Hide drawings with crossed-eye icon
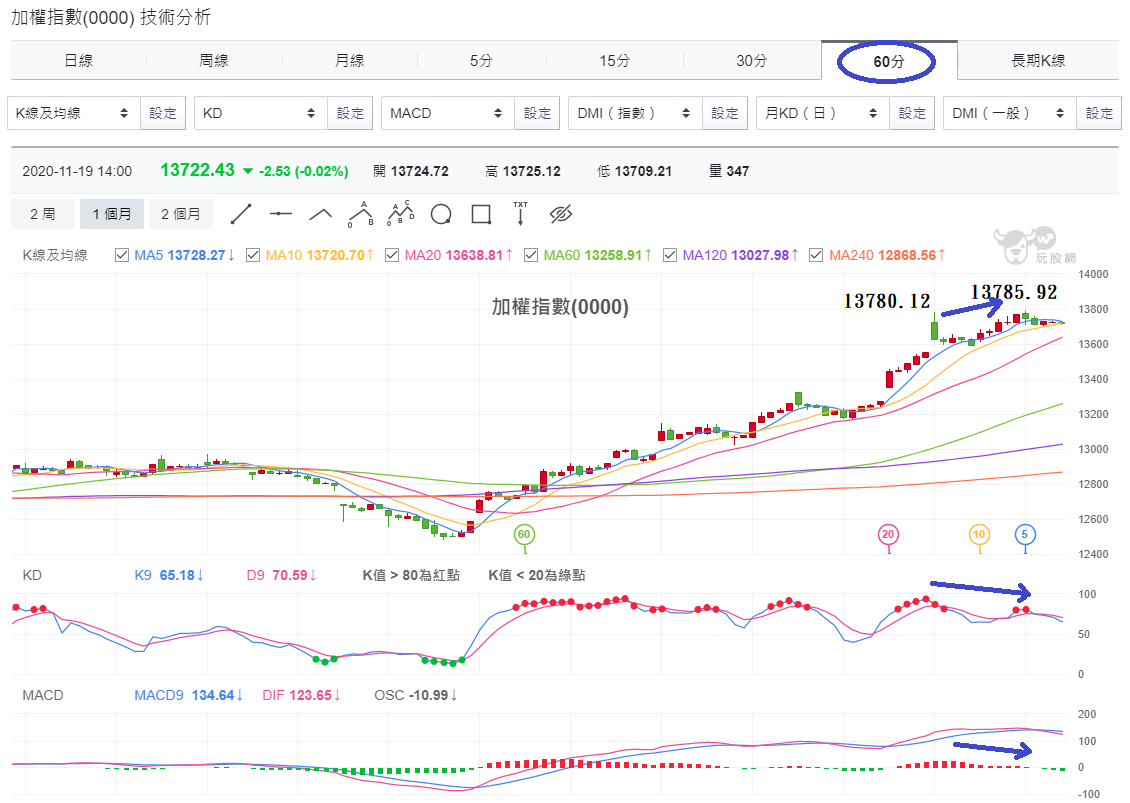 pyautogui.click(x=561, y=214)
